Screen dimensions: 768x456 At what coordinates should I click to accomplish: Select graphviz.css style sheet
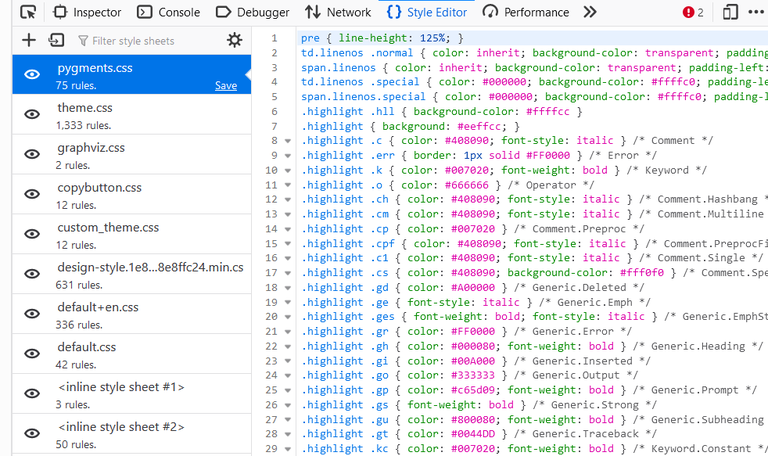[x=131, y=154]
